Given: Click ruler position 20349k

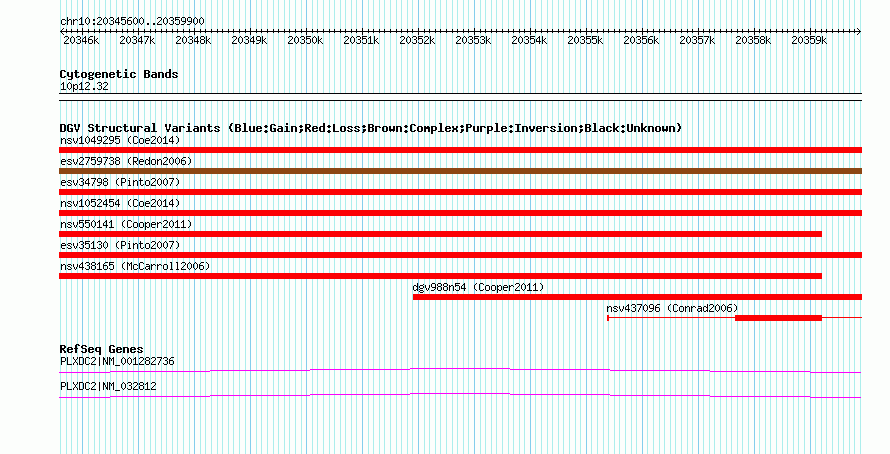Looking at the screenshot, I should pyautogui.click(x=249, y=40).
